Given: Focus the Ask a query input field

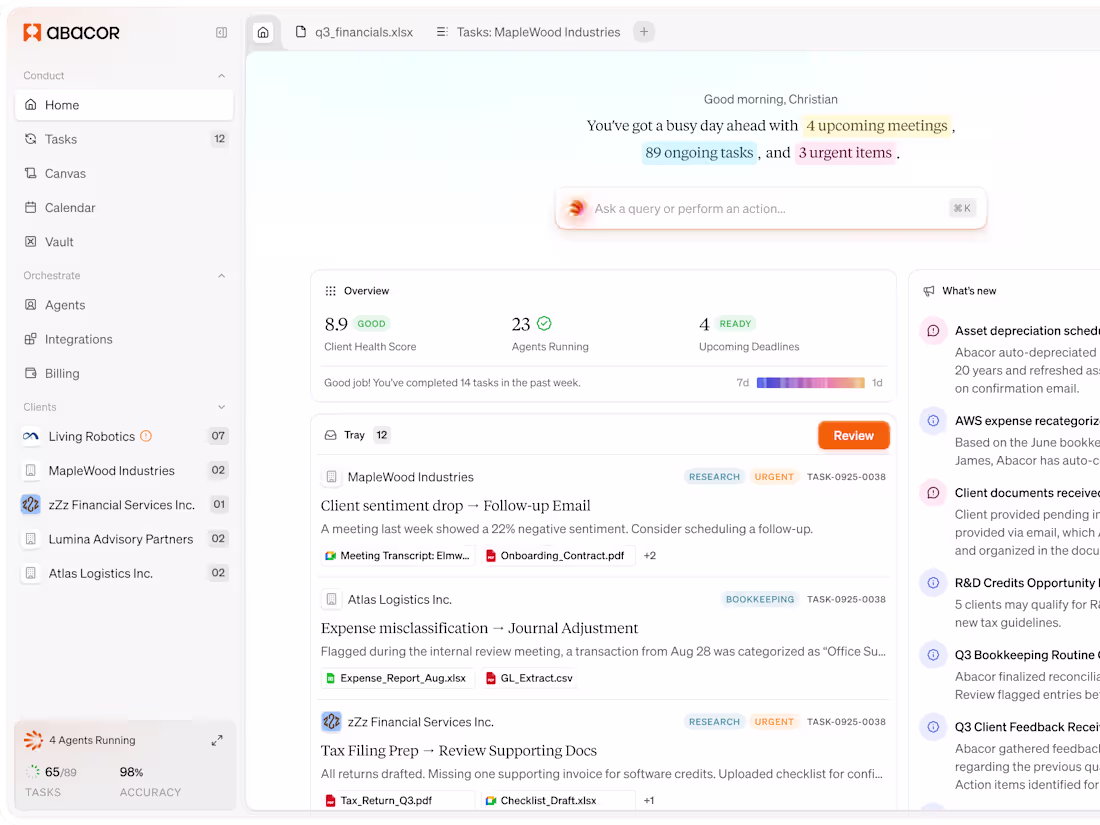Looking at the screenshot, I should pos(771,208).
